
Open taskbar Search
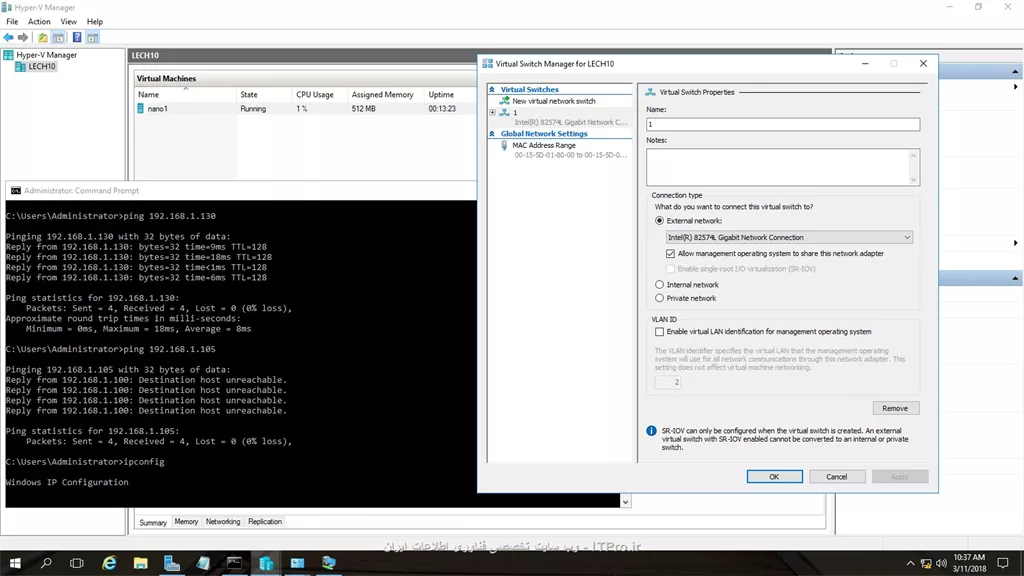[46, 563]
